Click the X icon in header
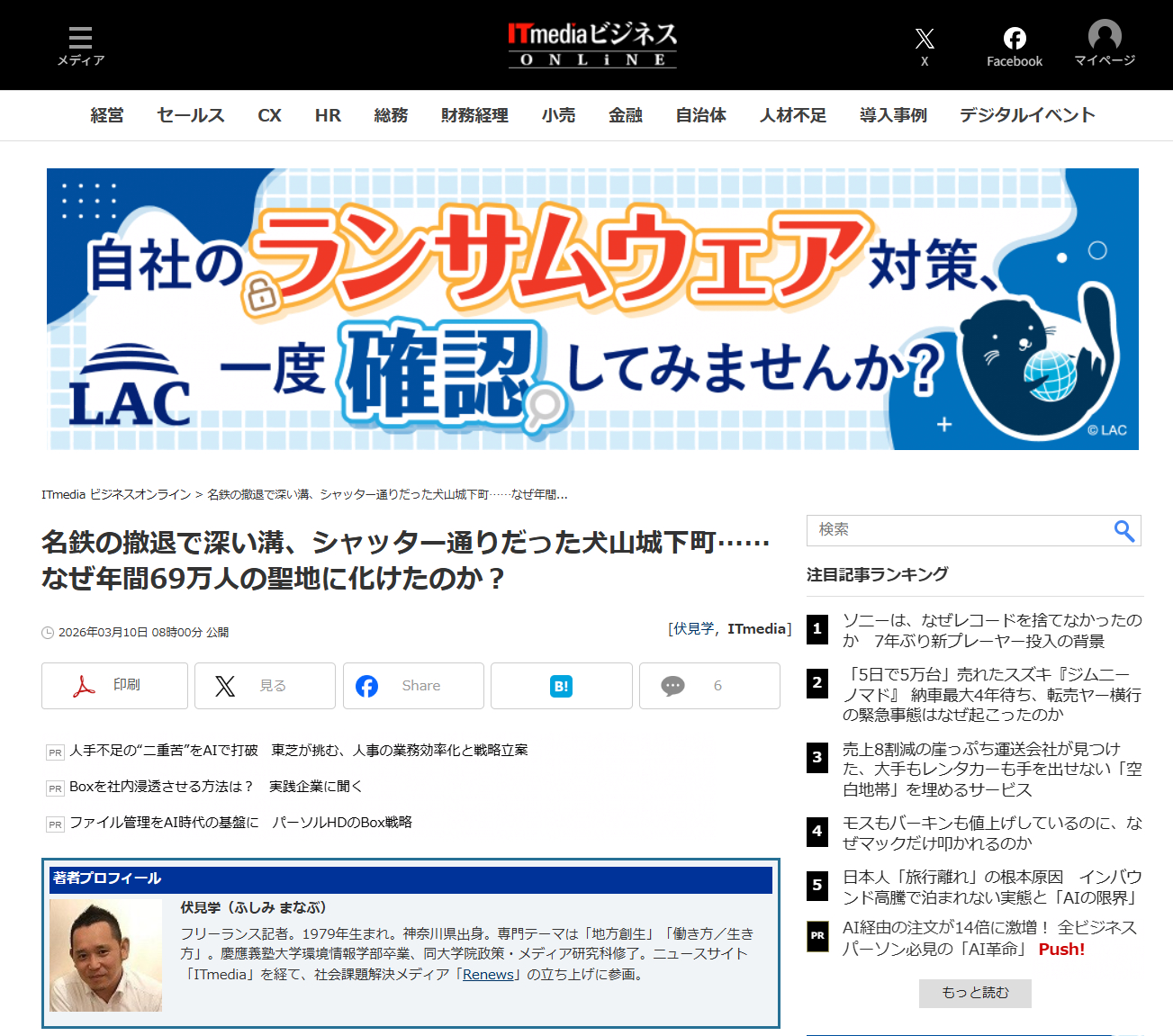 924,45
